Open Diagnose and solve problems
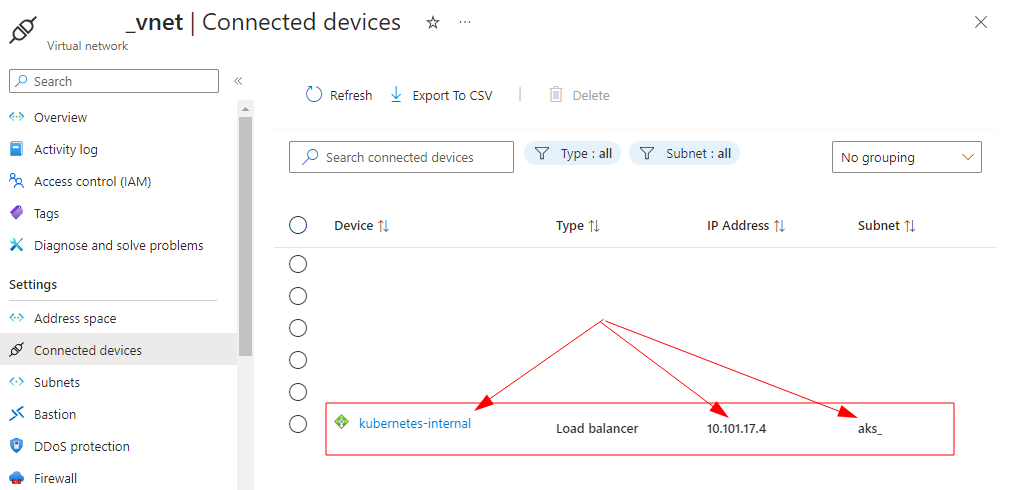Image resolution: width=1016 pixels, height=490 pixels. coord(119,245)
